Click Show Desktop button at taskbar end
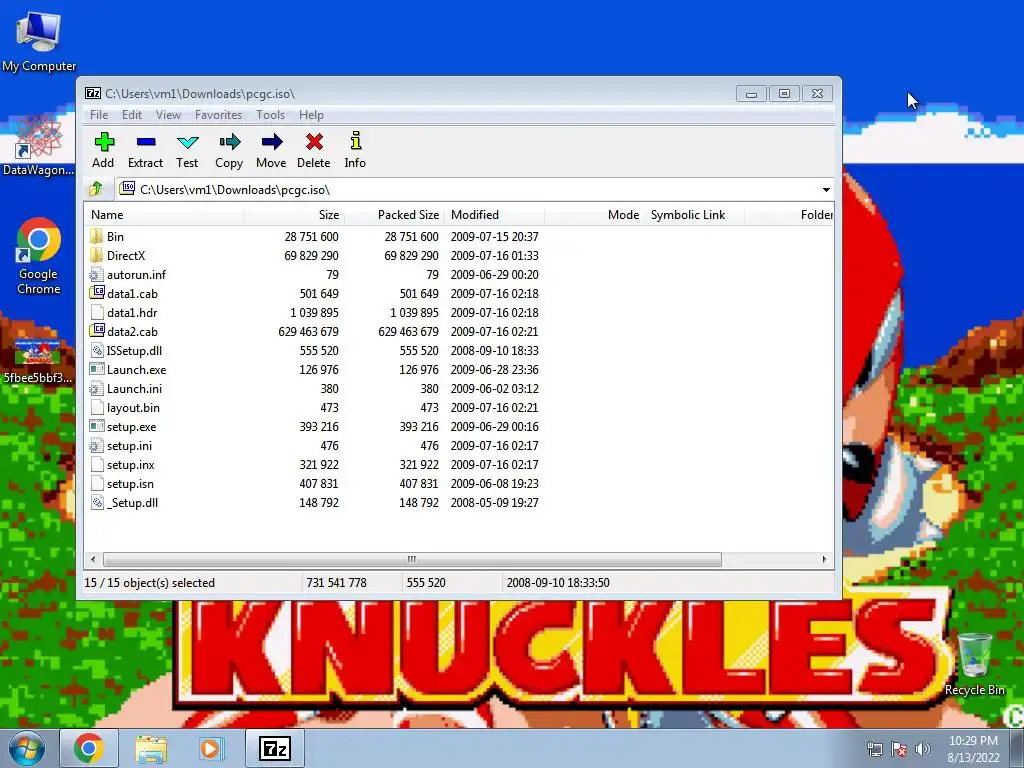 point(1018,748)
